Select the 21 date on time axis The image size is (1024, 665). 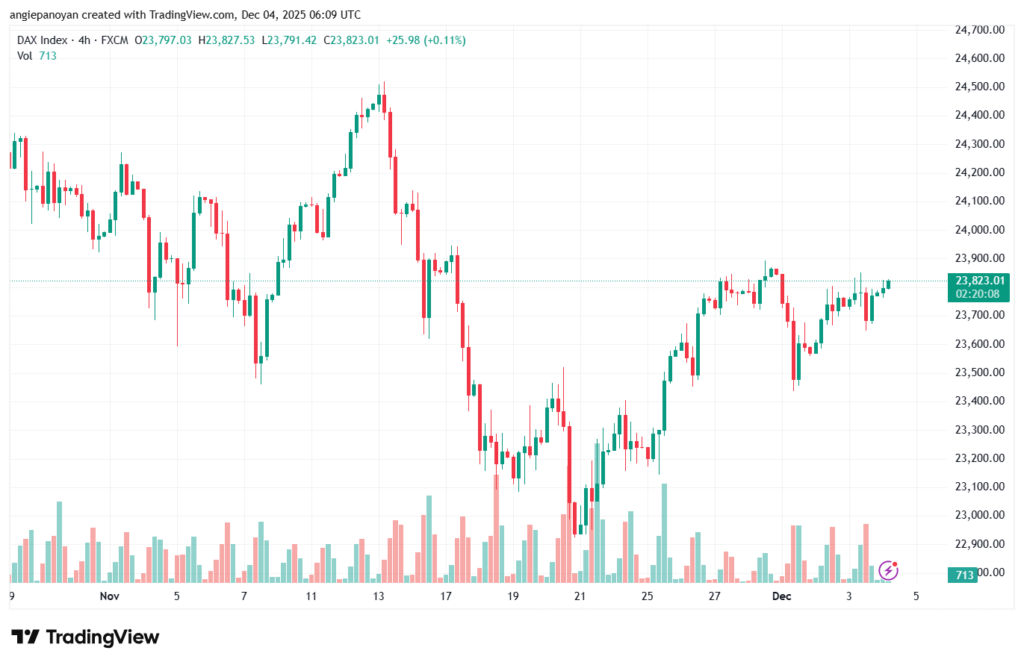click(580, 596)
